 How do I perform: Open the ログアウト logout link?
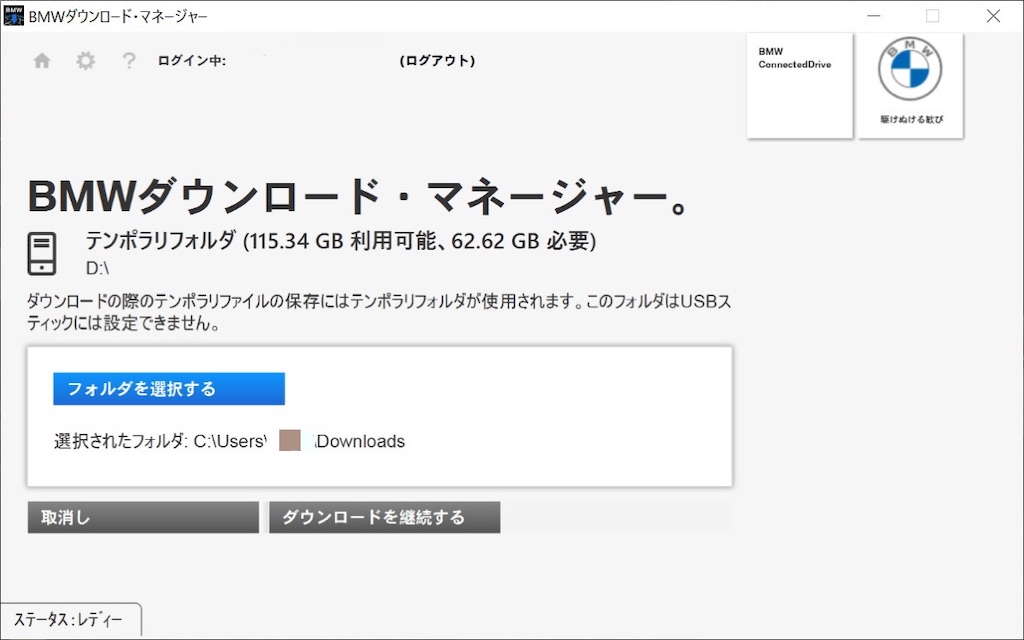pyautogui.click(x=437, y=60)
